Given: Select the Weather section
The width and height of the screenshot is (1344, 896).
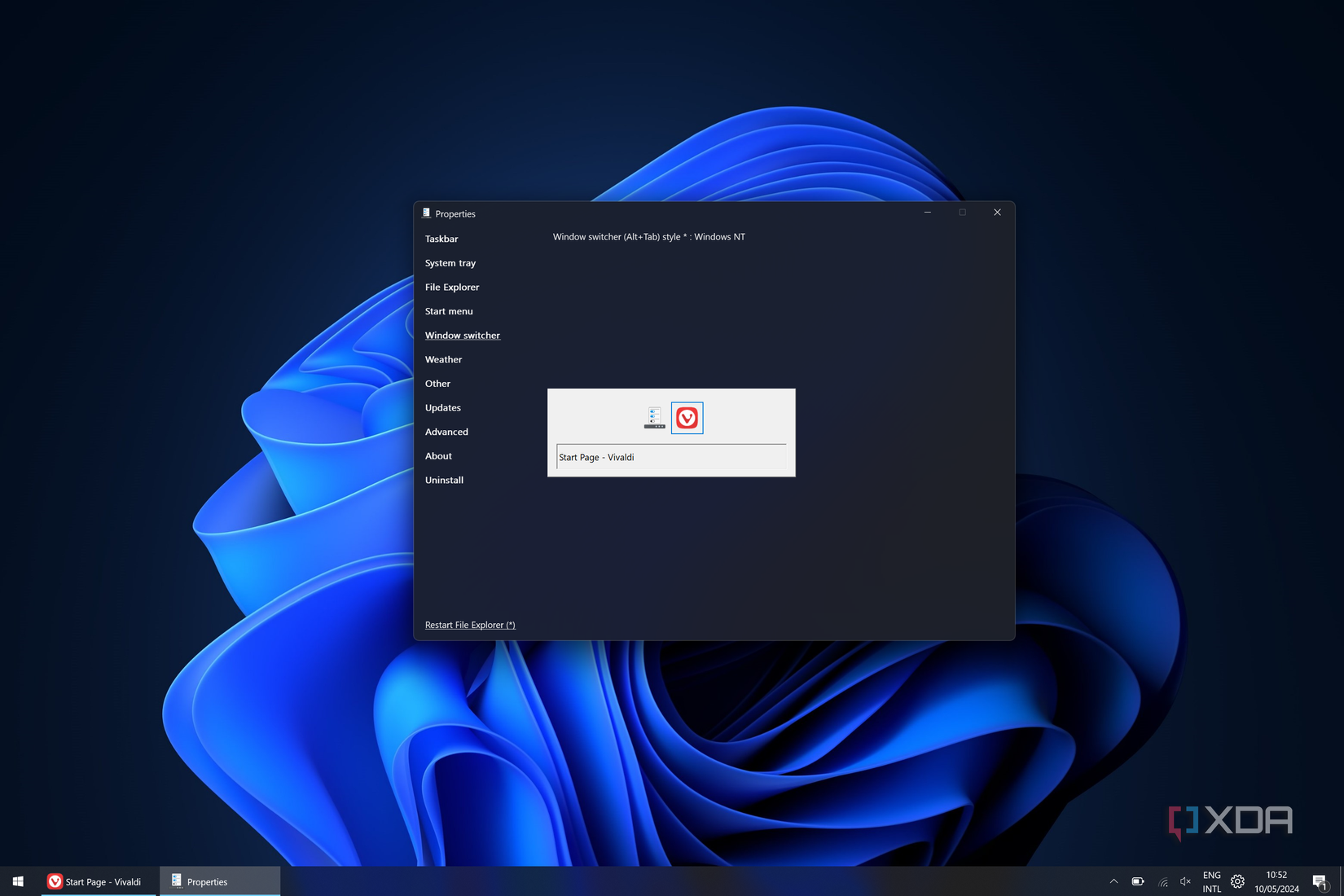Looking at the screenshot, I should point(443,359).
